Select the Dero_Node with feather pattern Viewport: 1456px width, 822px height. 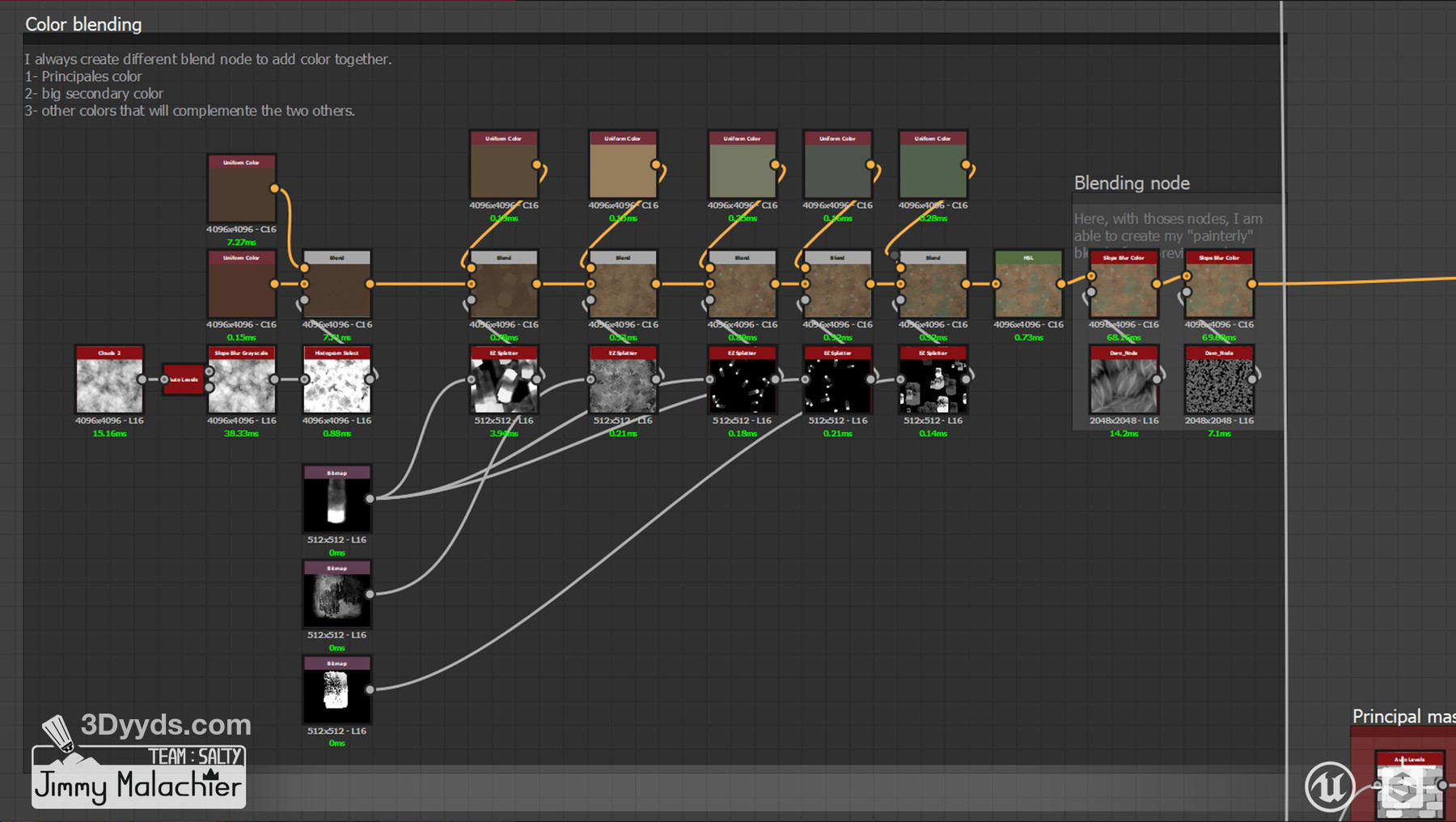click(1124, 384)
